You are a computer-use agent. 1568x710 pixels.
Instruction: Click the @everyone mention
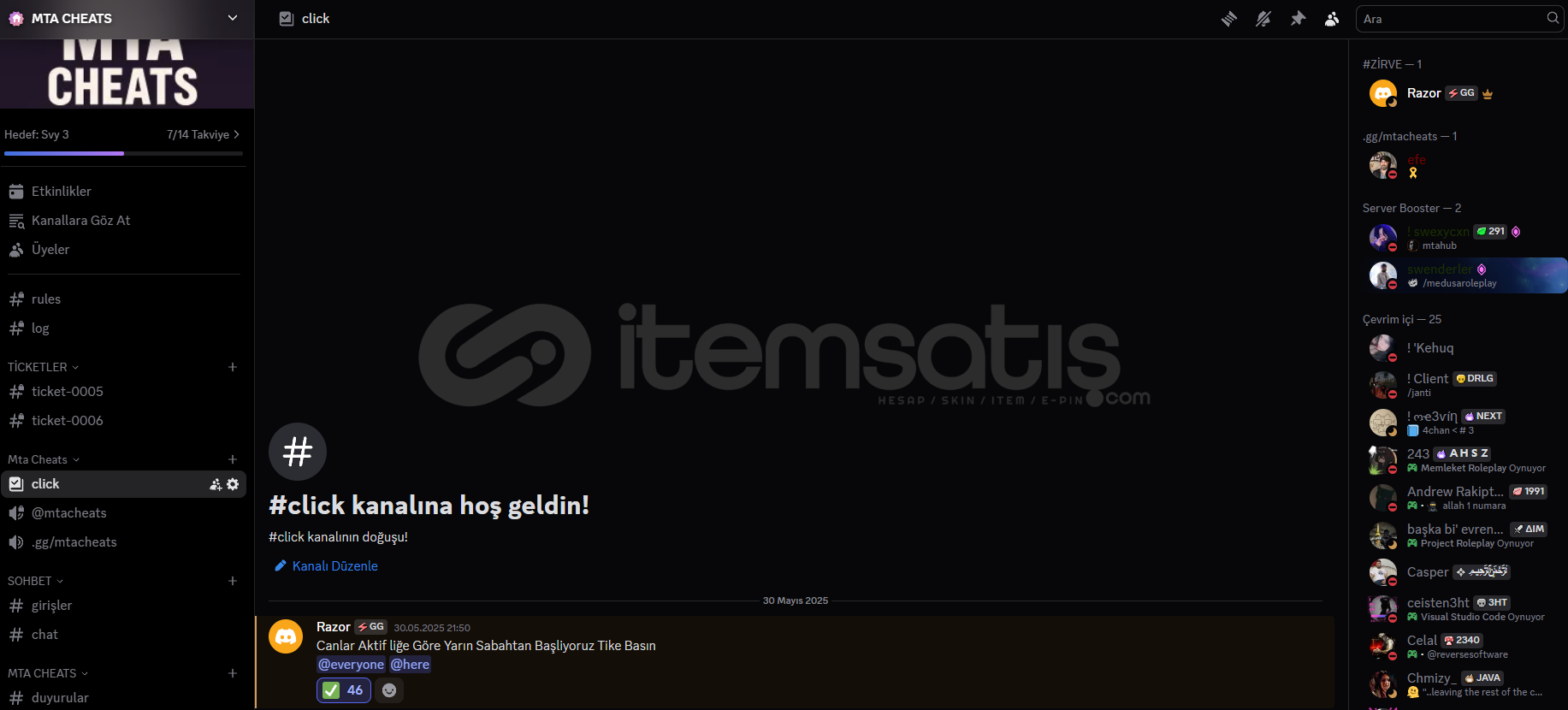[352, 665]
